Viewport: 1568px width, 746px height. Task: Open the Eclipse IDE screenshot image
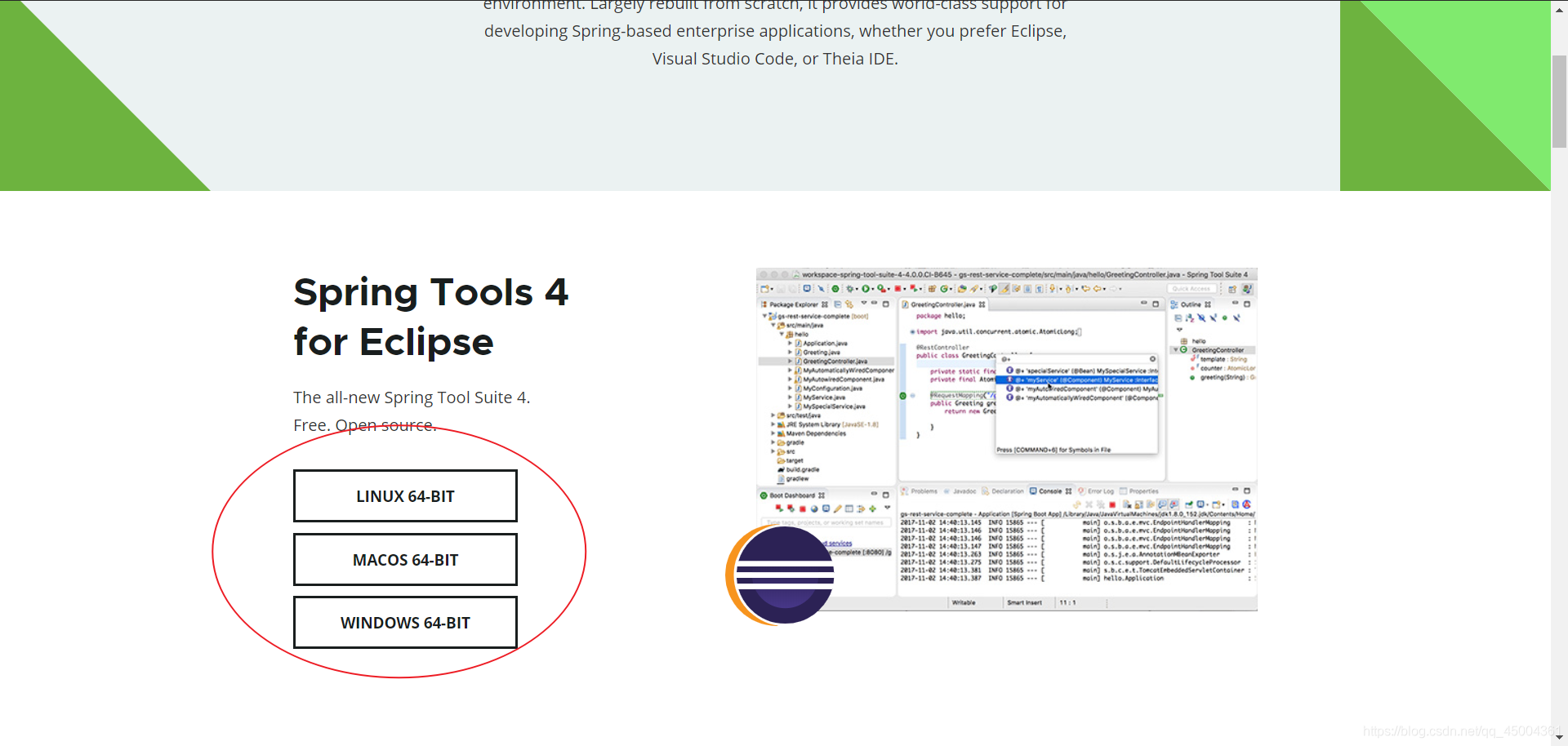click(x=1006, y=439)
